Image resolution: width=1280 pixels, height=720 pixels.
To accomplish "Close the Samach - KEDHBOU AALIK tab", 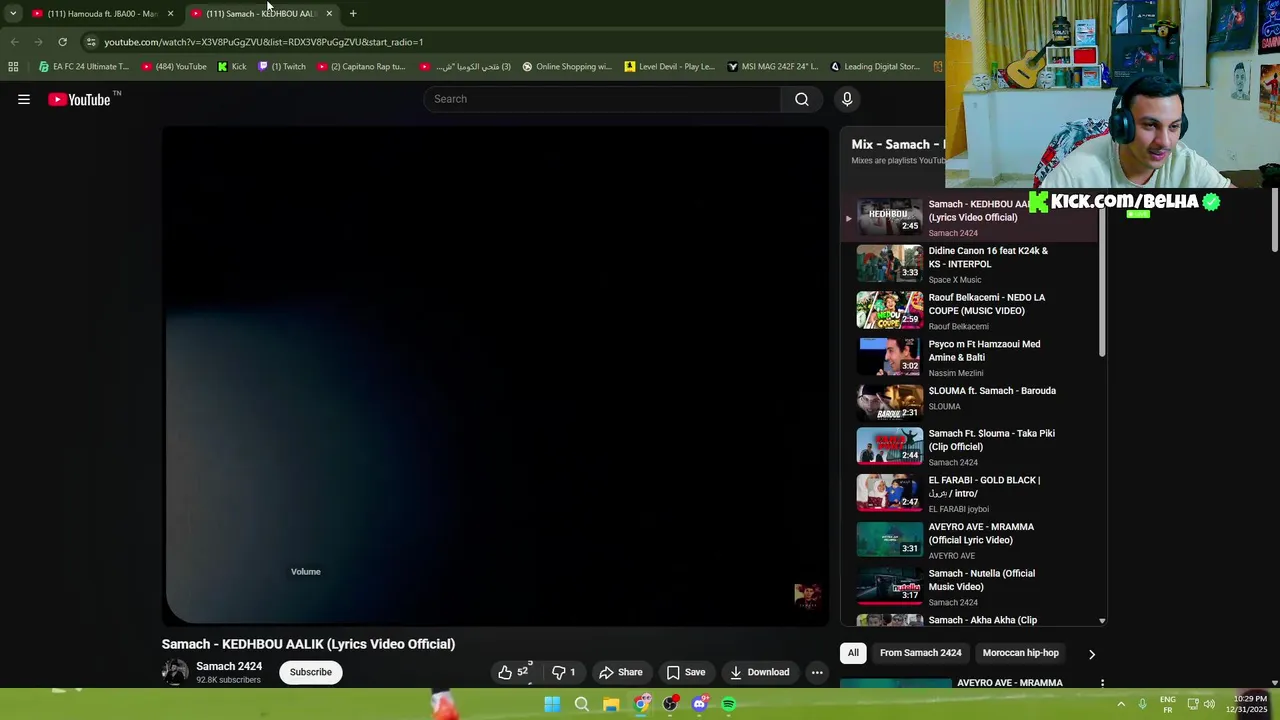I will [x=329, y=13].
